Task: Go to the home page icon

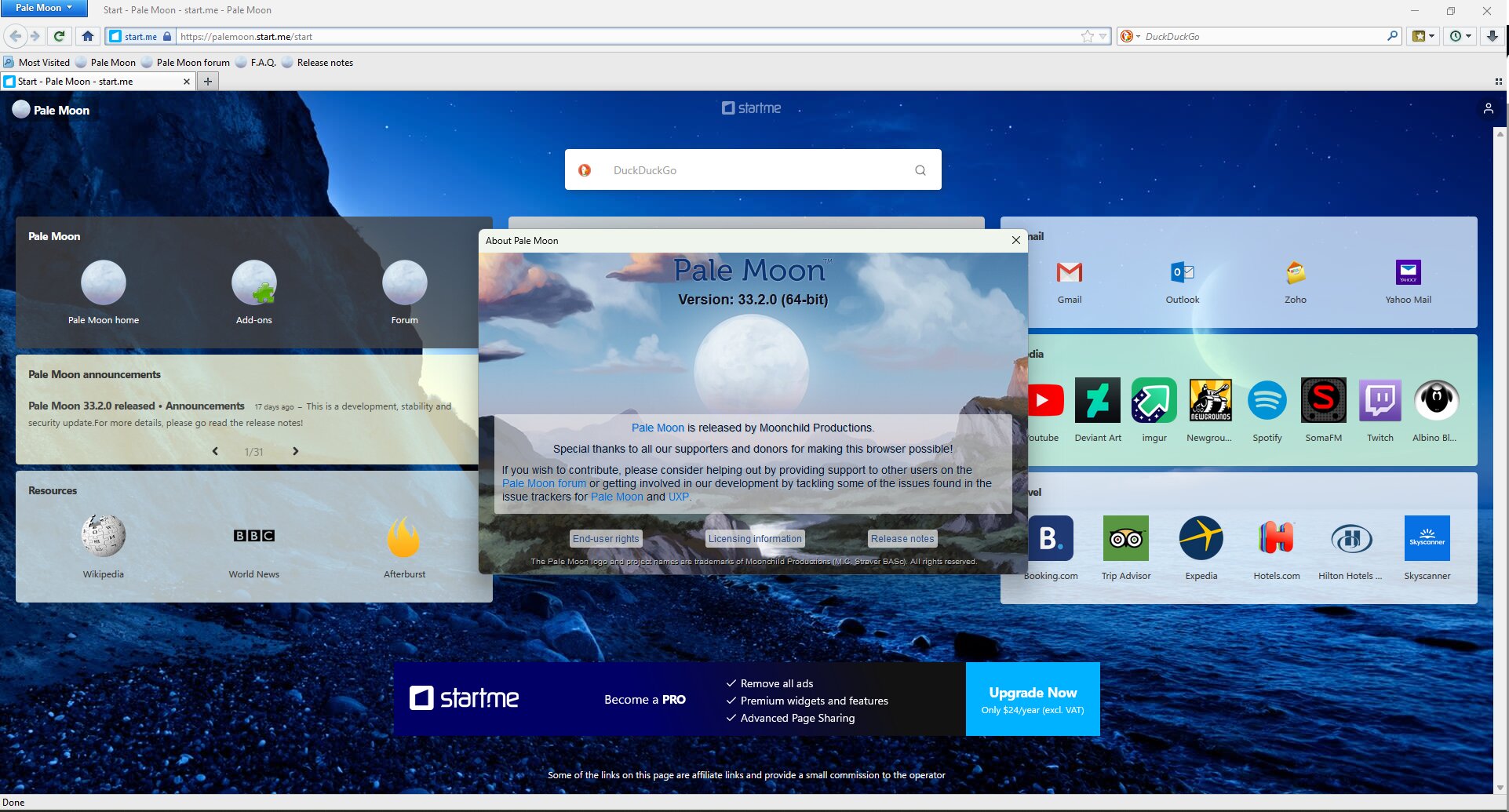Action: click(88, 36)
